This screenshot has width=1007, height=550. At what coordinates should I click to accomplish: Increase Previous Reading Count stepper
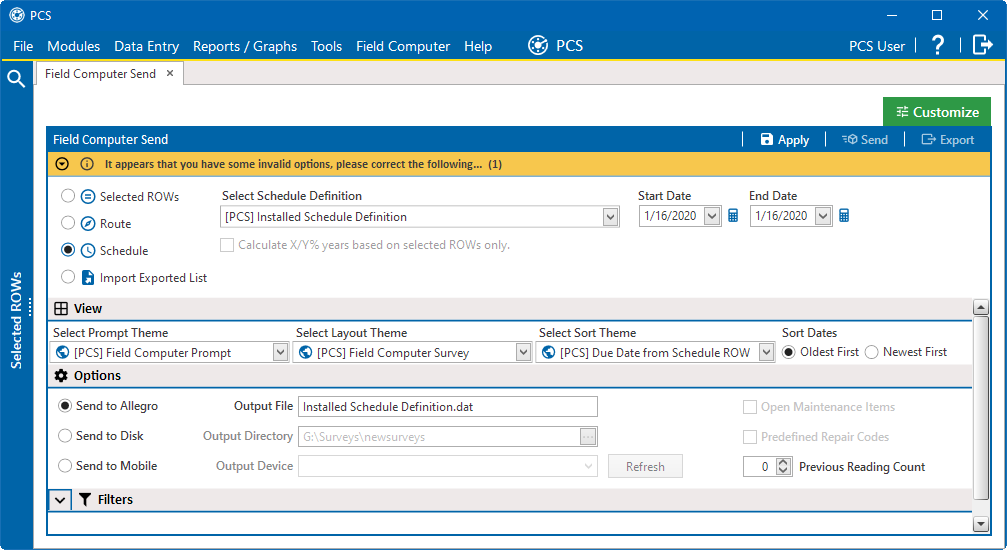(783, 462)
